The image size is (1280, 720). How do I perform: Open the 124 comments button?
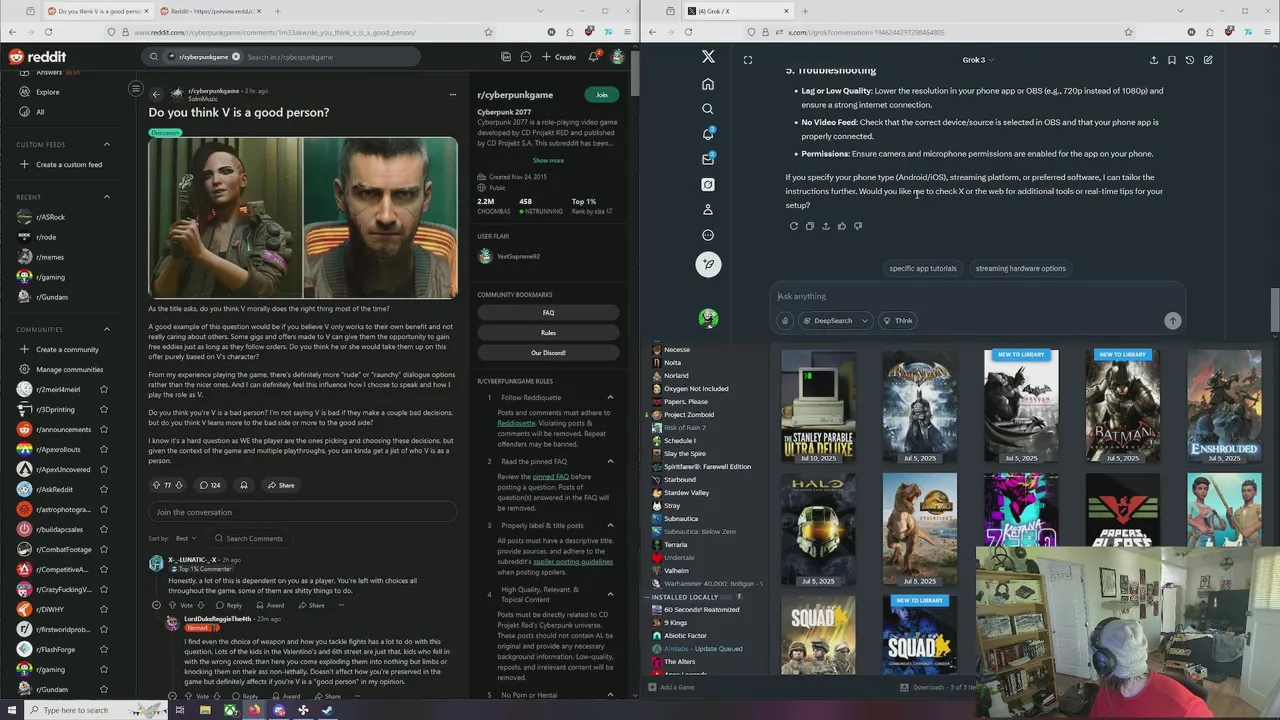tap(209, 485)
